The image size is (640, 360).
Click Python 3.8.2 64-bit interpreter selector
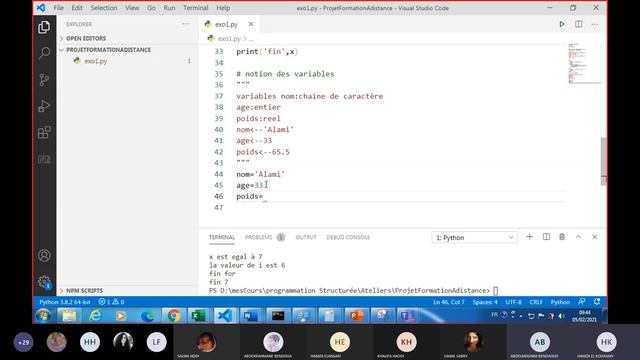65,302
